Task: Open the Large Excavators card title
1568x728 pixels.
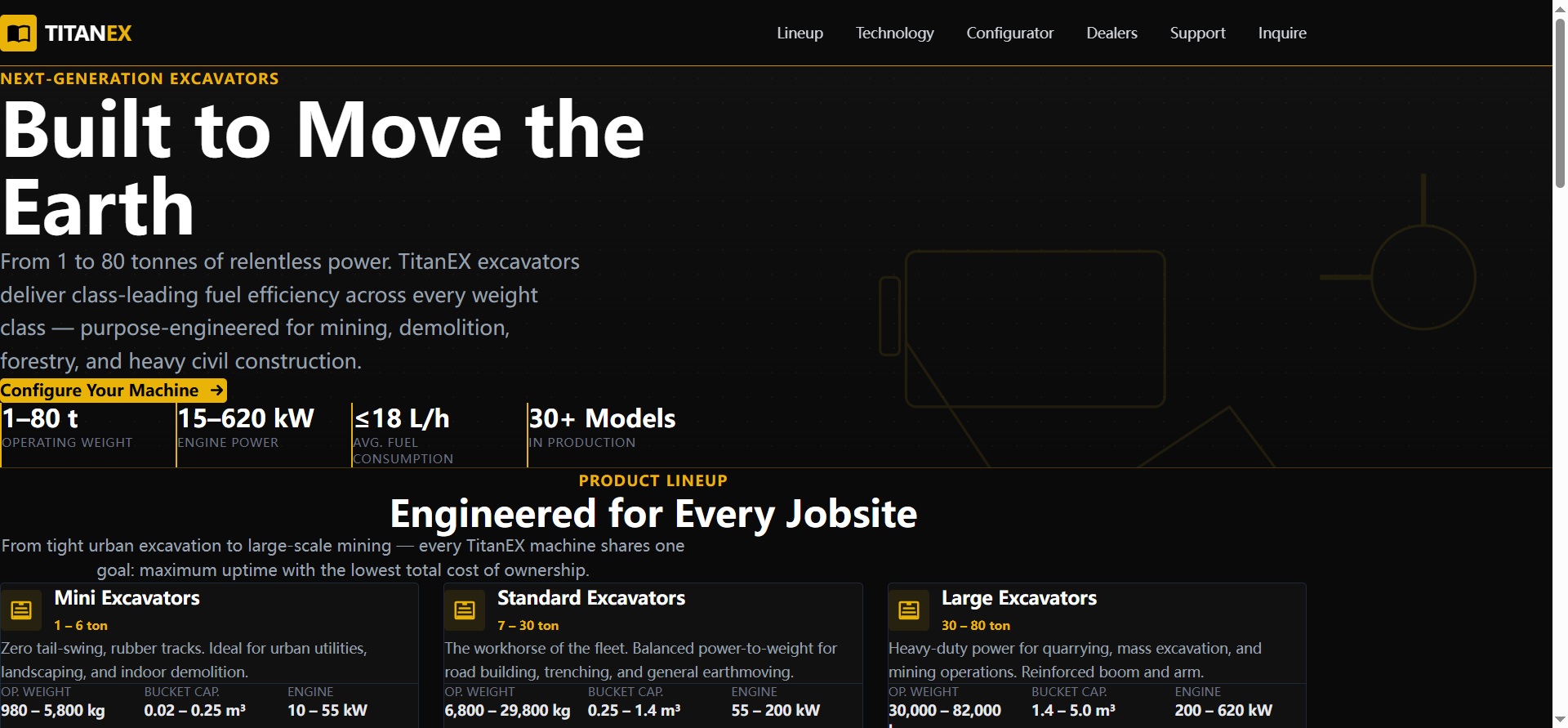Action: pos(1019,598)
